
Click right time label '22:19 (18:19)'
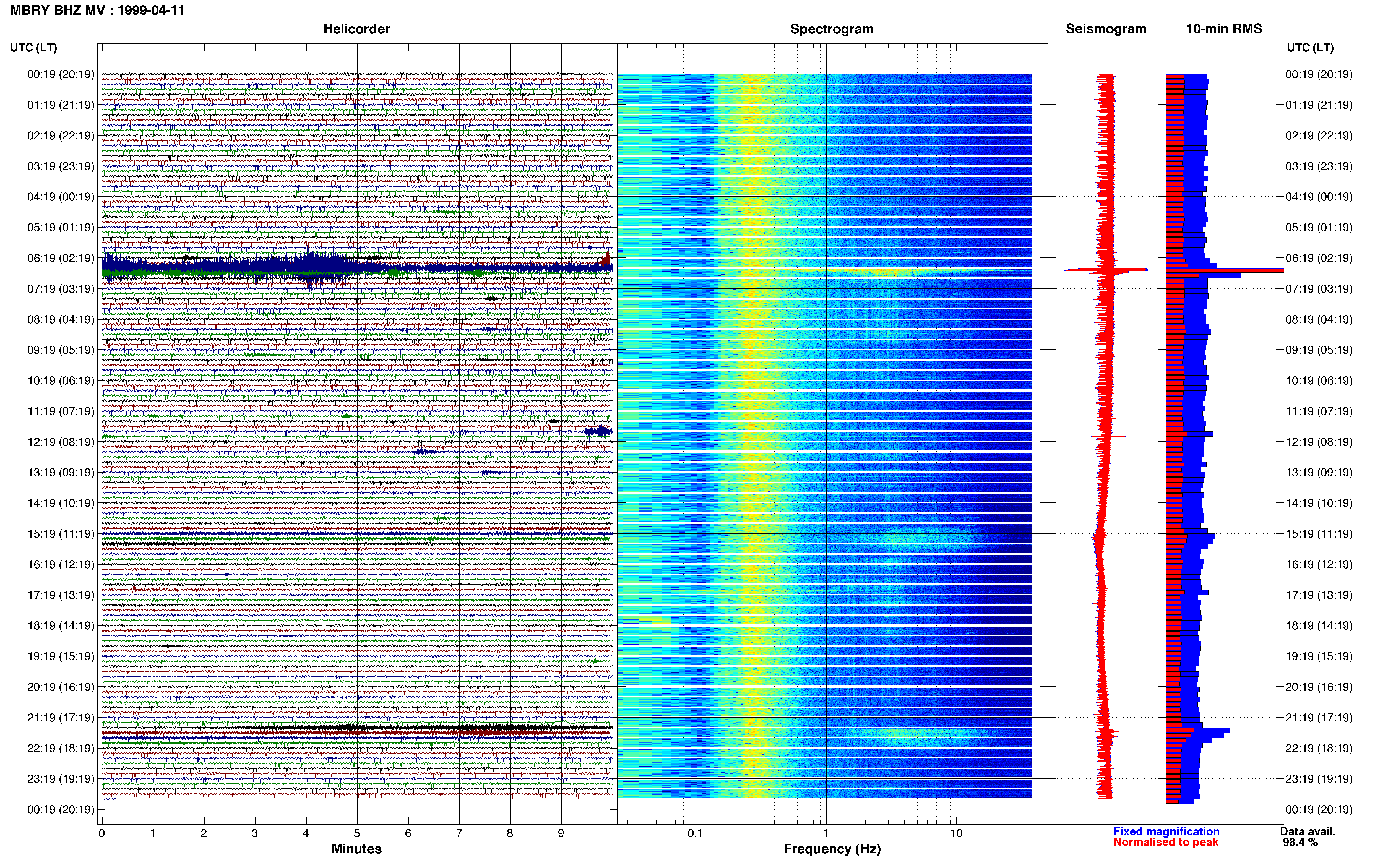tap(1319, 748)
